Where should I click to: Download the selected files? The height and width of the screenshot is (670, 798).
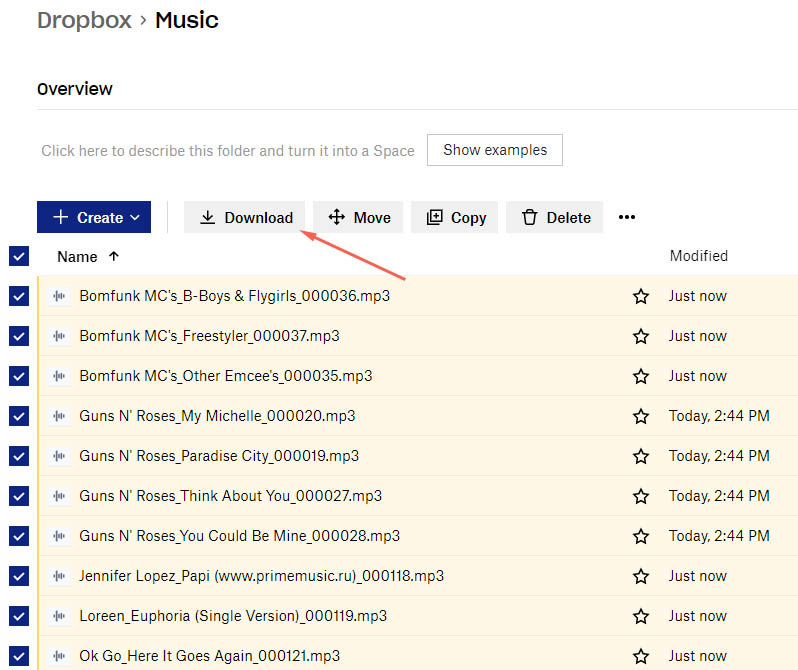pyautogui.click(x=244, y=217)
